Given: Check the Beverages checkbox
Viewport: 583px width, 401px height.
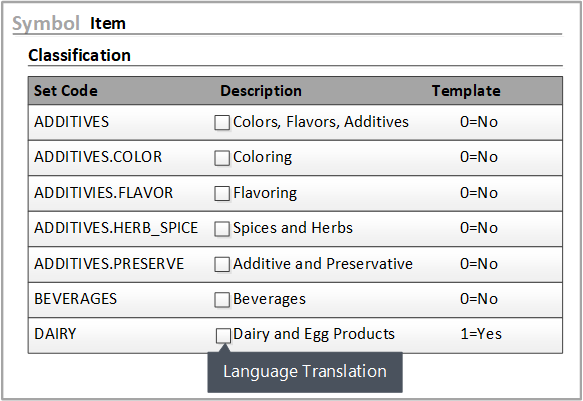Looking at the screenshot, I should (x=222, y=300).
